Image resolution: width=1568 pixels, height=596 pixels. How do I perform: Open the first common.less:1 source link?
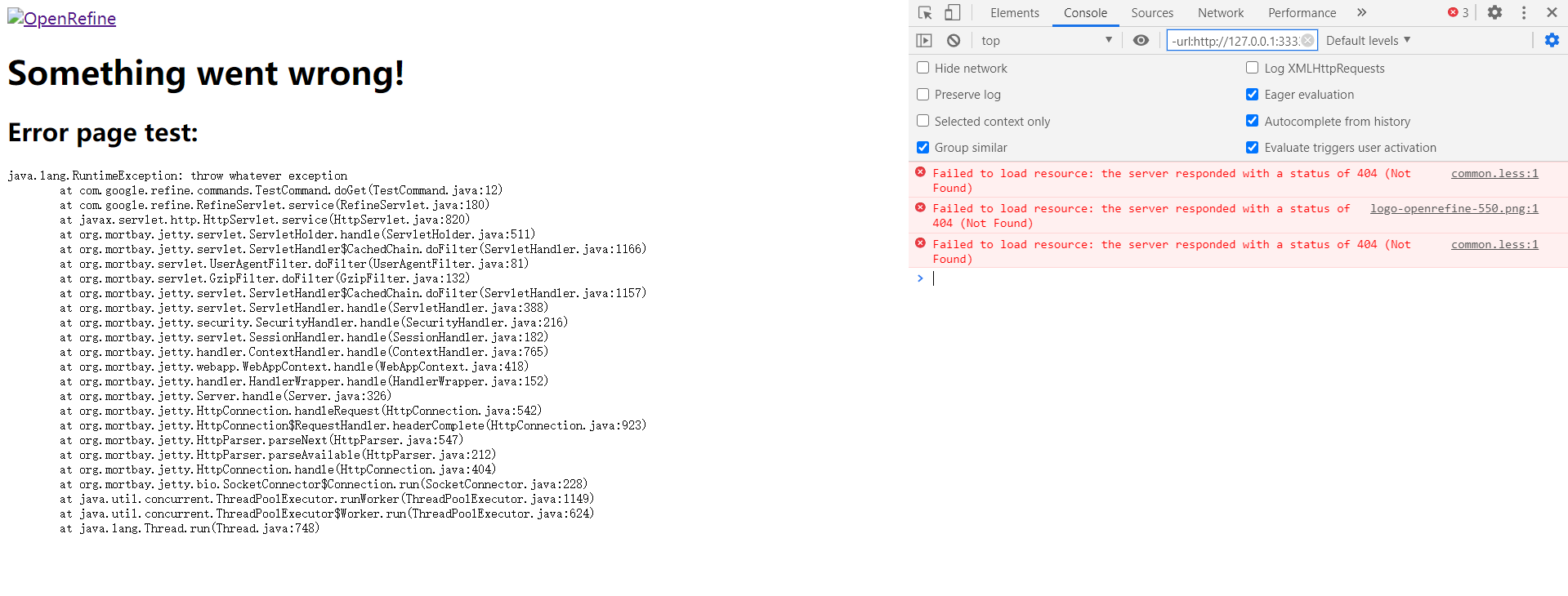pyautogui.click(x=1494, y=173)
